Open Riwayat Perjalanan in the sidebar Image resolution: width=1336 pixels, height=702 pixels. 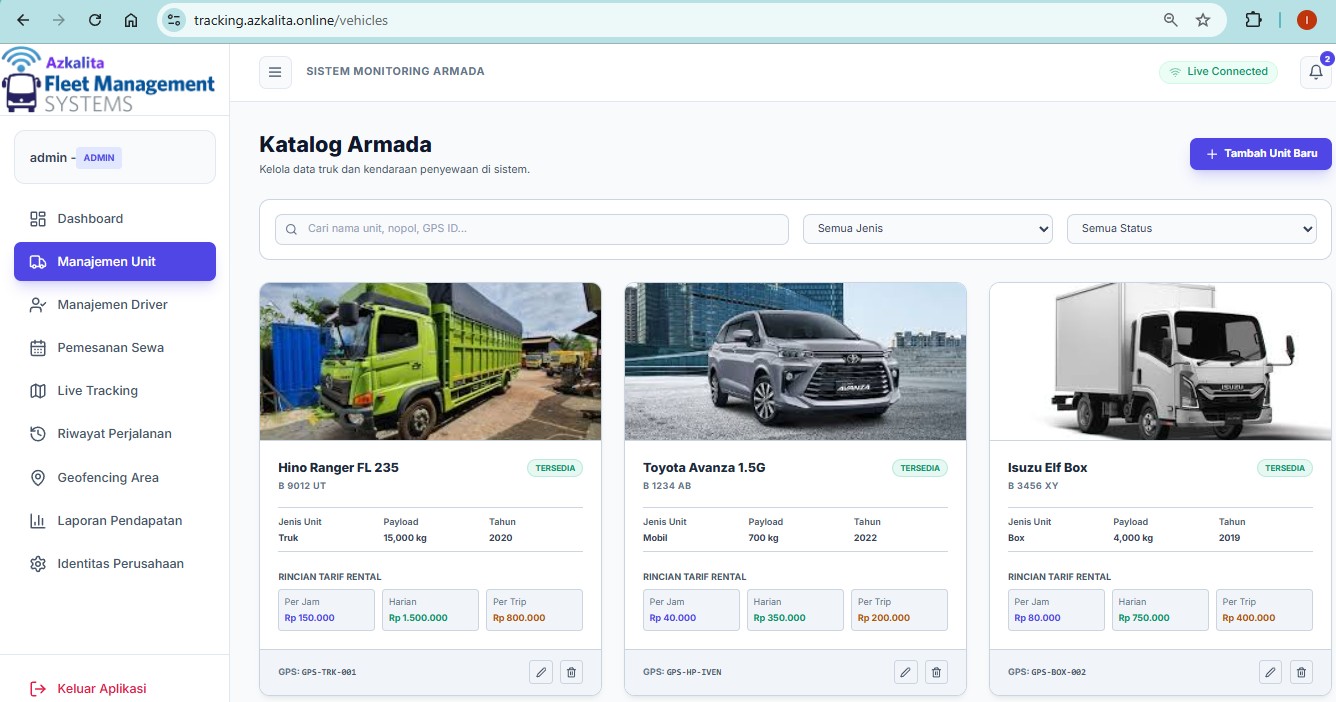pos(115,434)
